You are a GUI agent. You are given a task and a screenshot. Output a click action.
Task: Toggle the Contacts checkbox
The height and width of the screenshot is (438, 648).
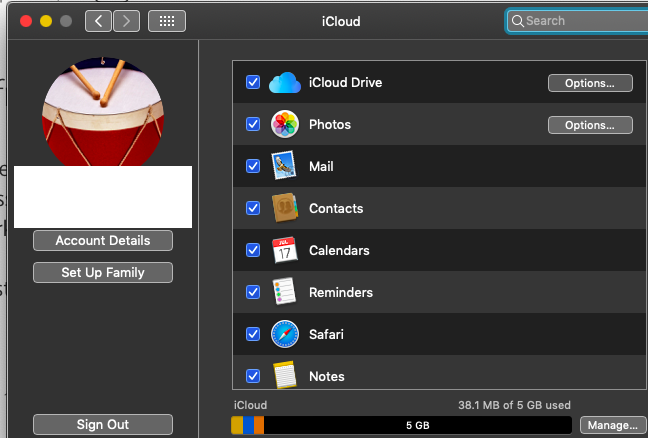[x=253, y=208]
